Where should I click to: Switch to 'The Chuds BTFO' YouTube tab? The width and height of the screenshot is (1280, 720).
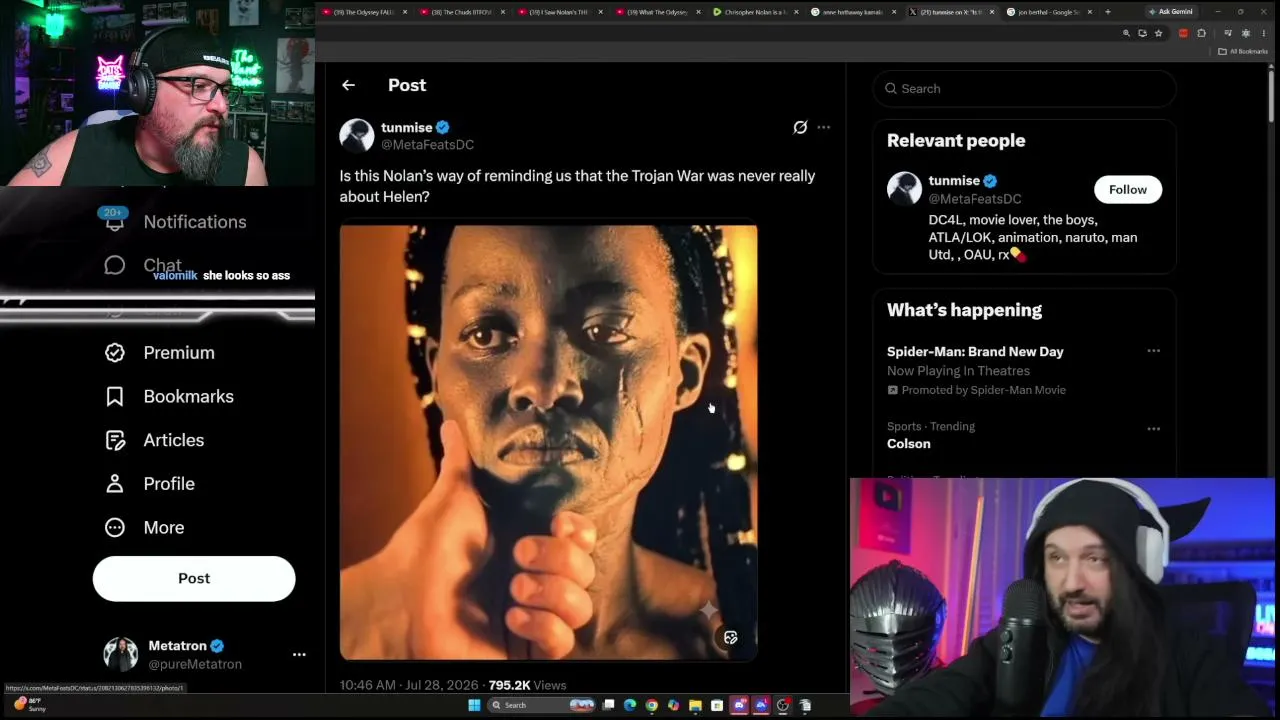click(x=462, y=12)
